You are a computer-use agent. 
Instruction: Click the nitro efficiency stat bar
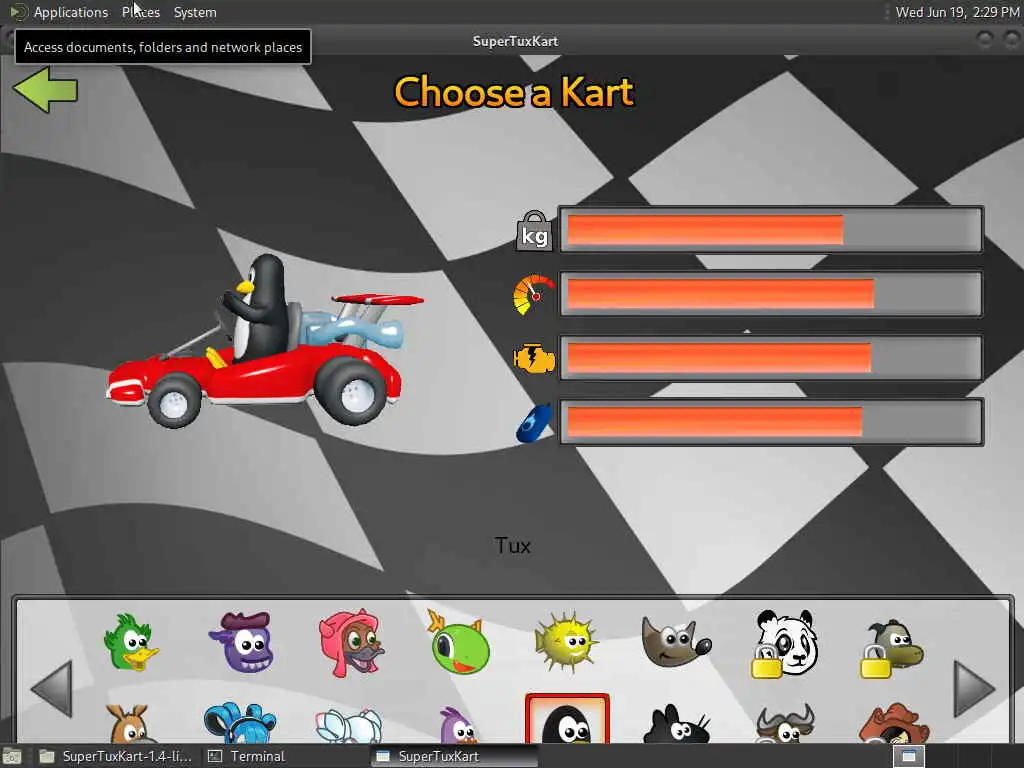(771, 422)
